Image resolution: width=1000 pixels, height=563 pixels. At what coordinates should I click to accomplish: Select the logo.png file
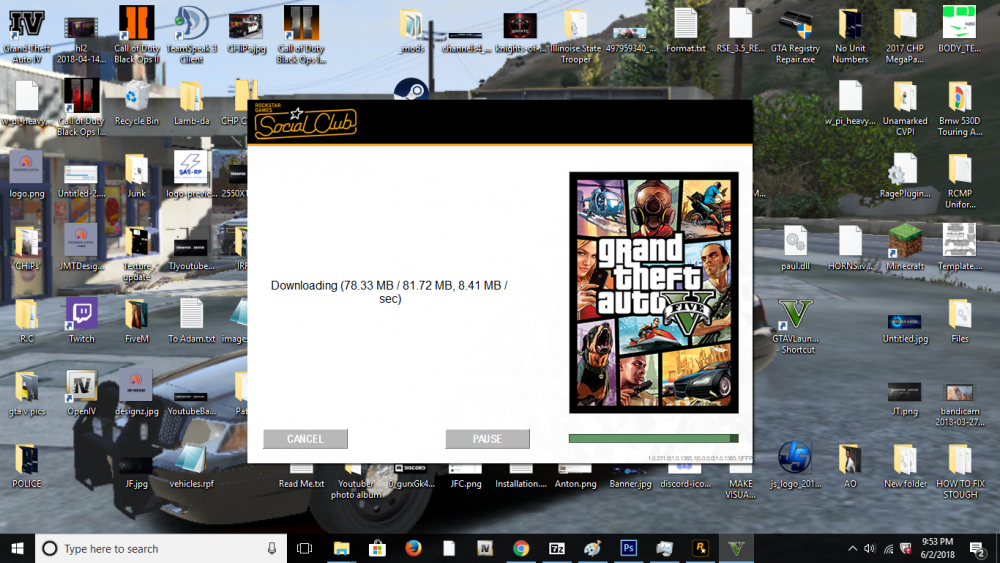(x=27, y=175)
